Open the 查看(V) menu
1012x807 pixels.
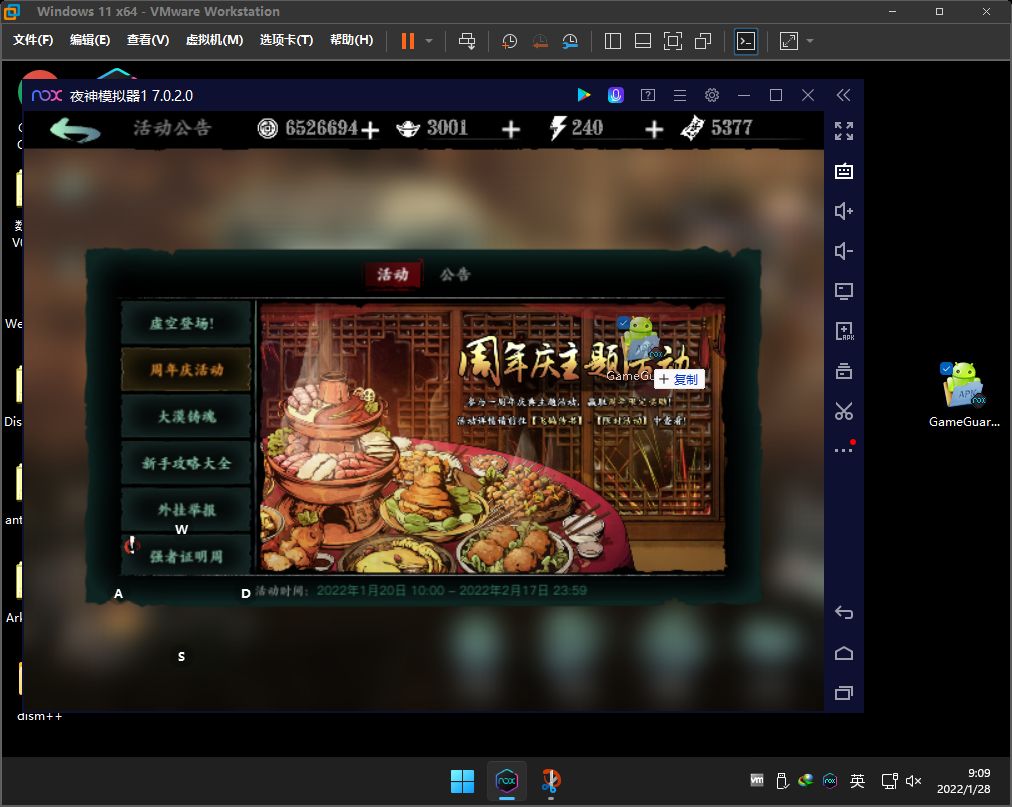[148, 40]
